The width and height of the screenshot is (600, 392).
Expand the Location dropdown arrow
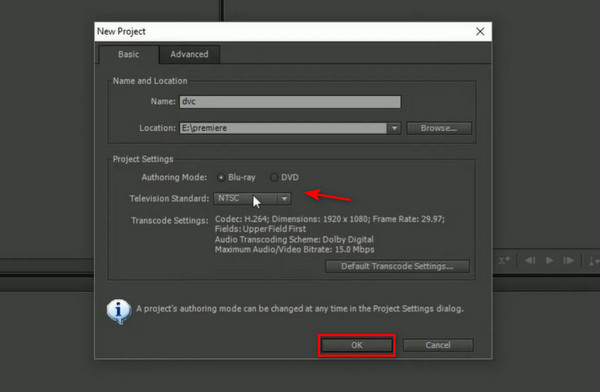(394, 128)
